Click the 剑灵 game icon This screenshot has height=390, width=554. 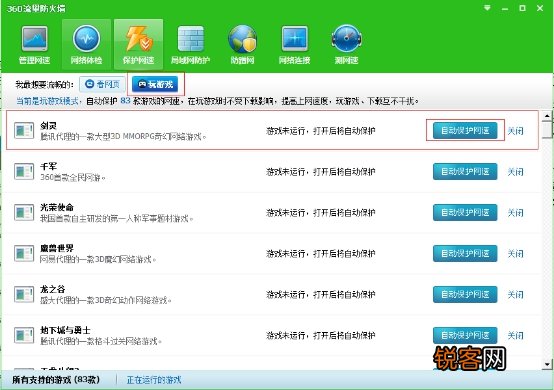[24, 130]
